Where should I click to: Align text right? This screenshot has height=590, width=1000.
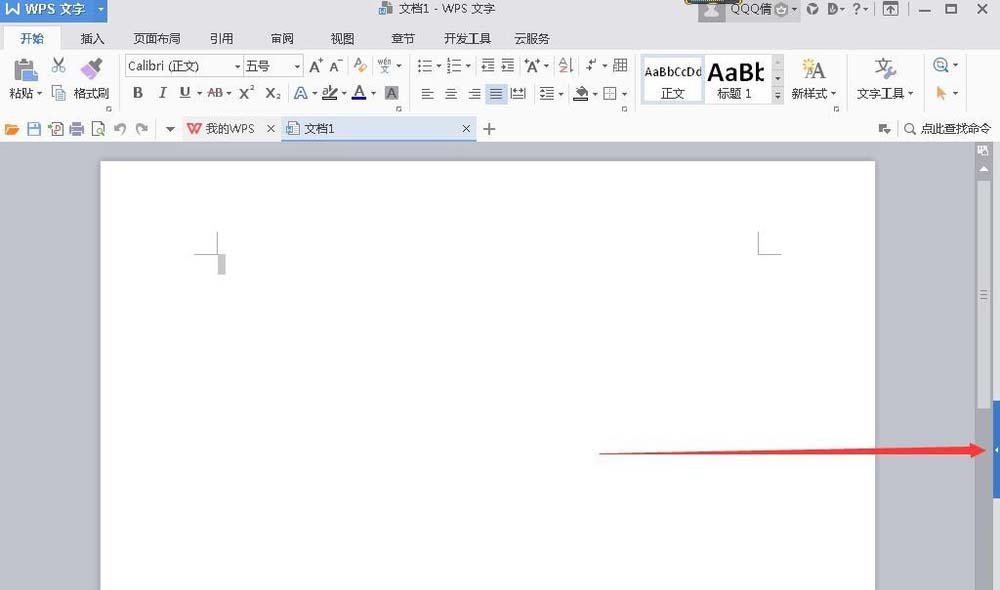click(474, 94)
